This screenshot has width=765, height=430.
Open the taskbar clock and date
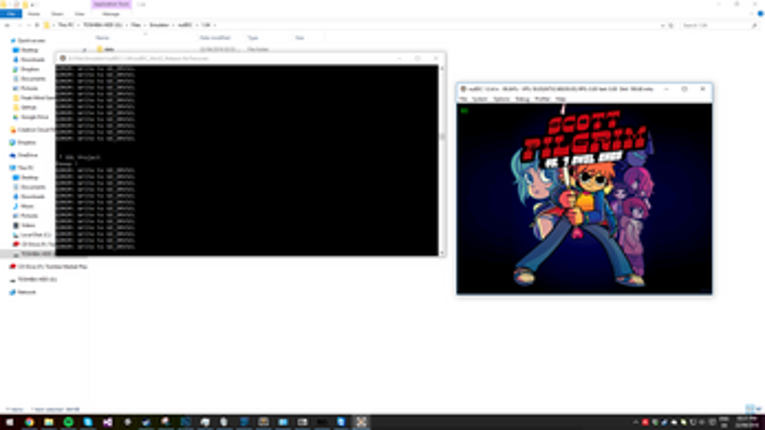click(x=747, y=422)
